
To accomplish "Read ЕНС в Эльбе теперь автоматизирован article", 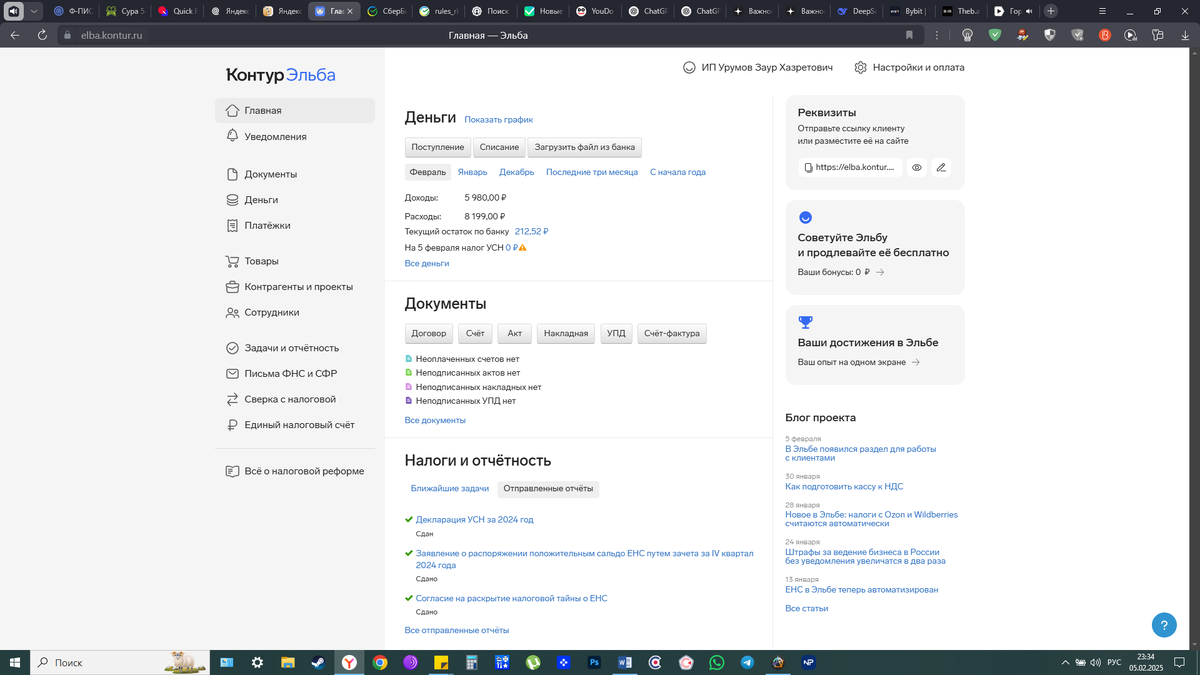I will click(x=862, y=590).
